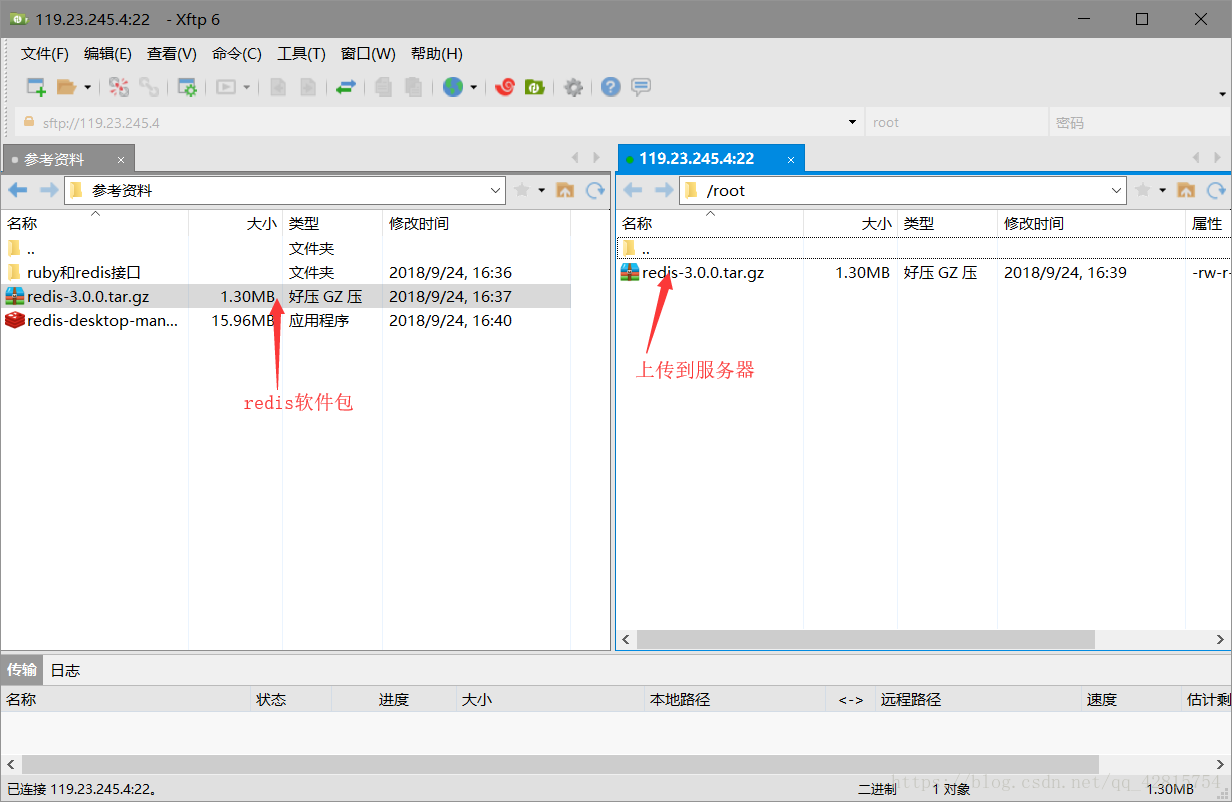Click the globe encoding icon
Viewport: 1232px width, 802px height.
[x=453, y=87]
